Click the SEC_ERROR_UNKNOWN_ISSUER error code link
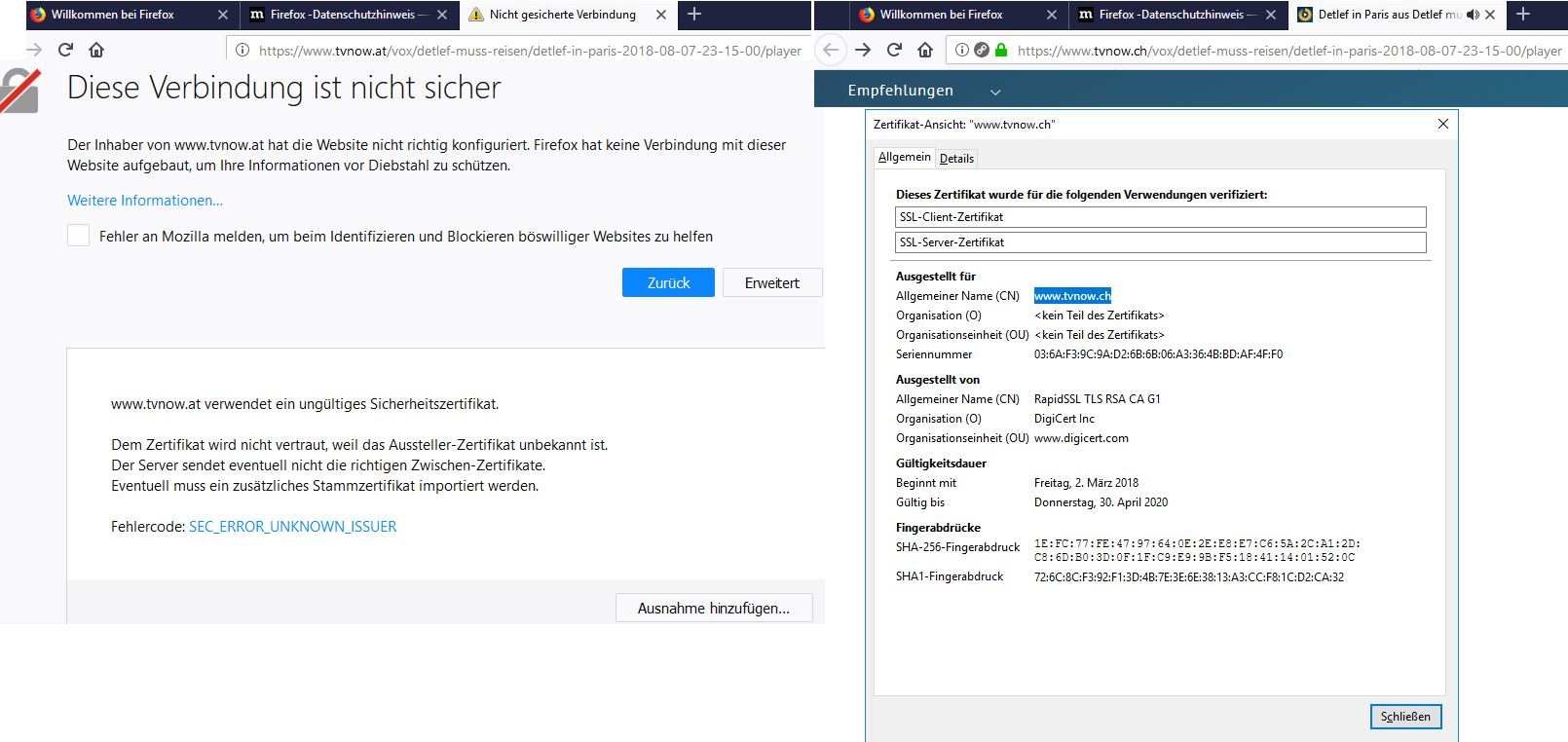This screenshot has width=1568, height=742. point(292,527)
